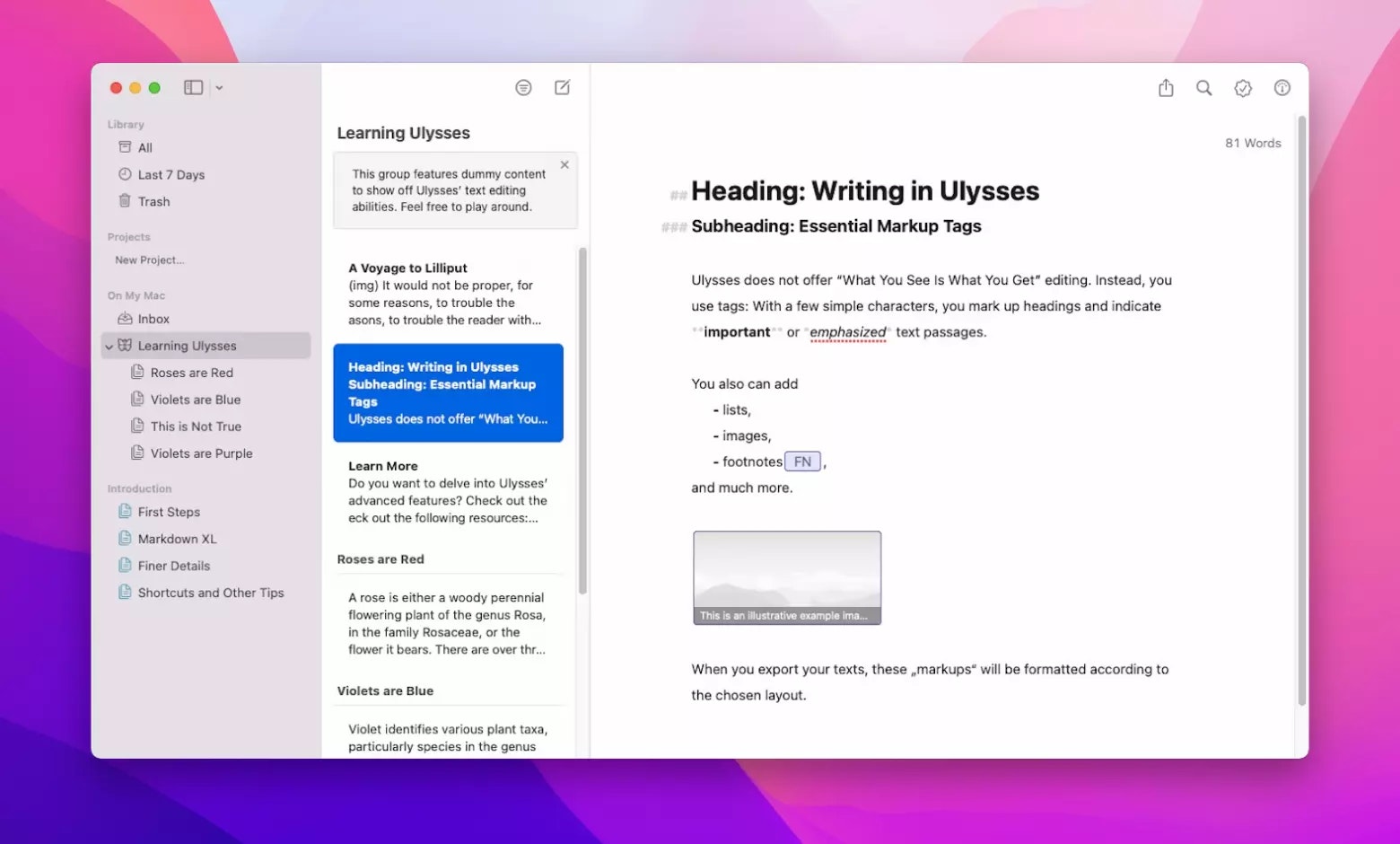Select the A rose is either sheet
Viewport: 1400px width, 844px height.
coord(448,623)
